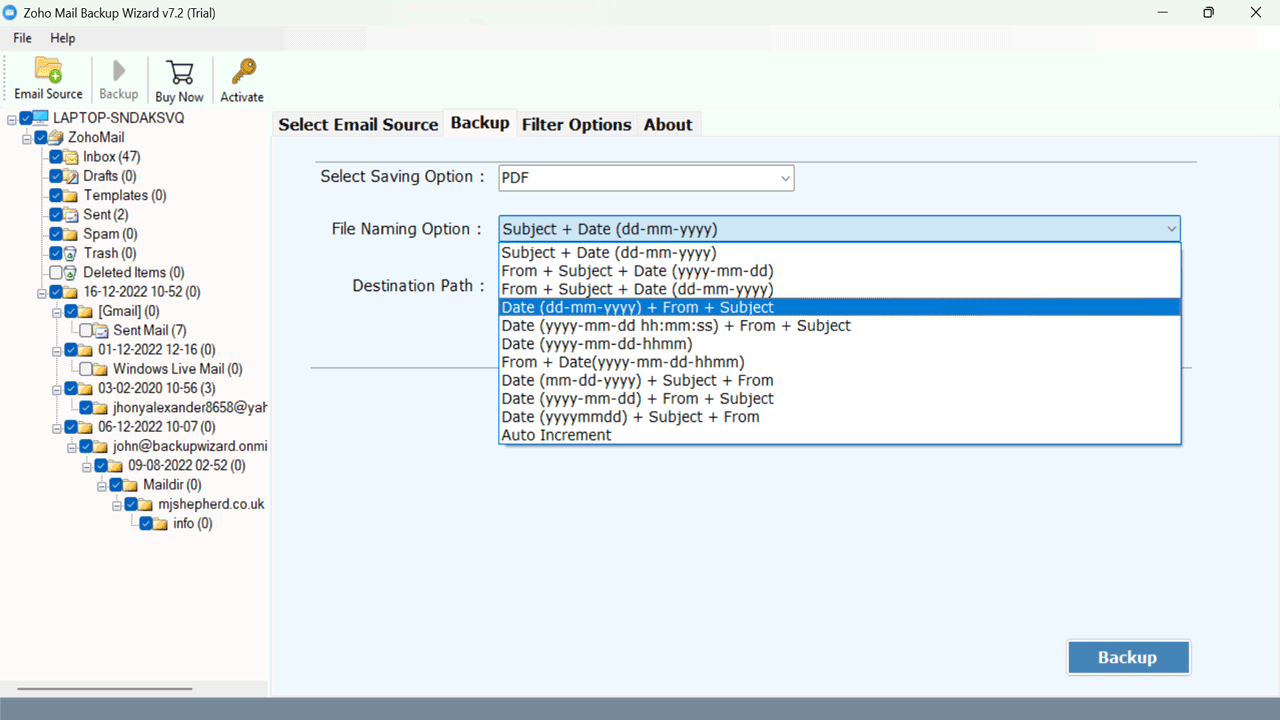The width and height of the screenshot is (1280, 720).
Task: Choose From + Subject + Date (yyyy-mm-dd)
Action: coord(840,271)
